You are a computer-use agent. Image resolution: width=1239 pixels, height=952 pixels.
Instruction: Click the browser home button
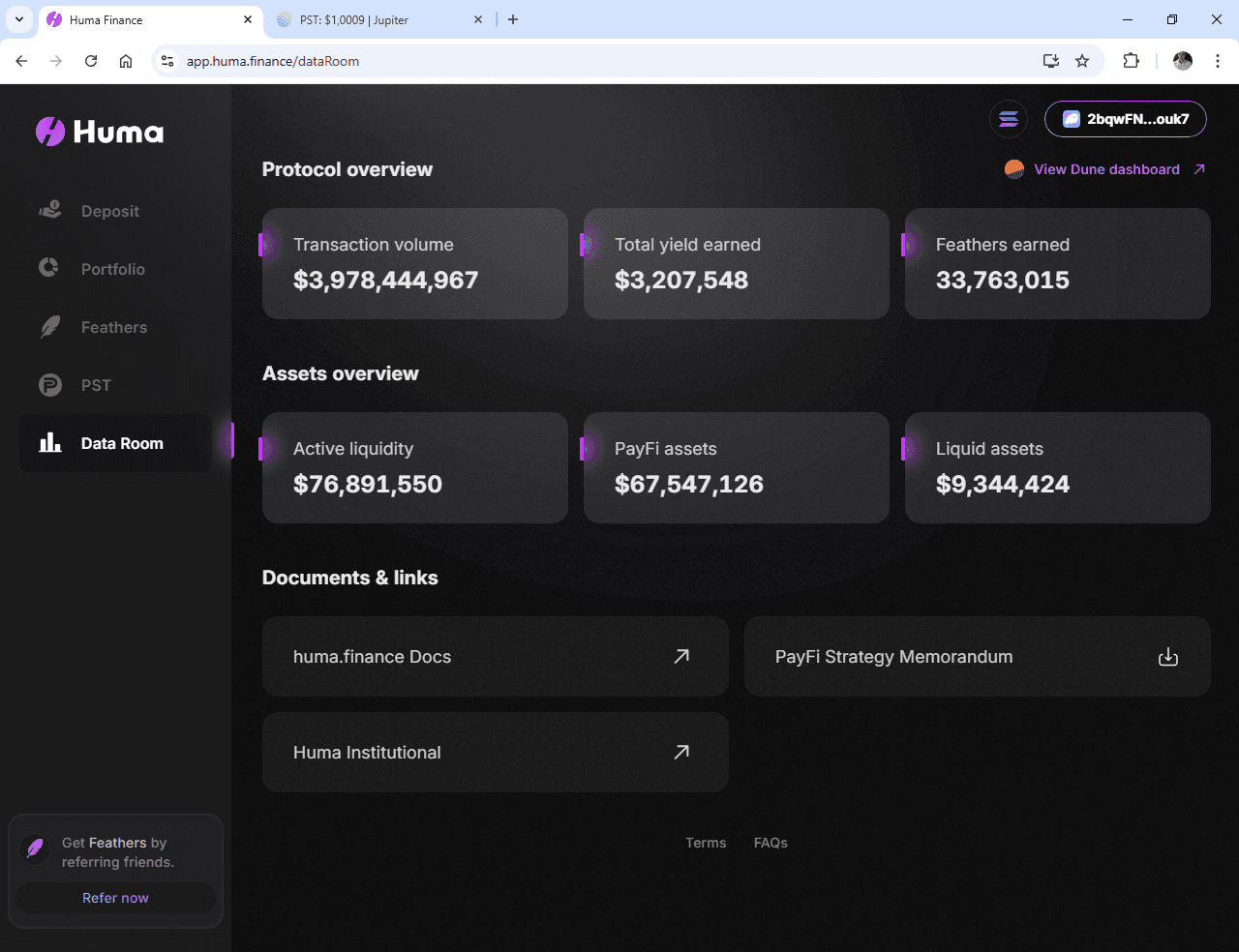tap(126, 61)
